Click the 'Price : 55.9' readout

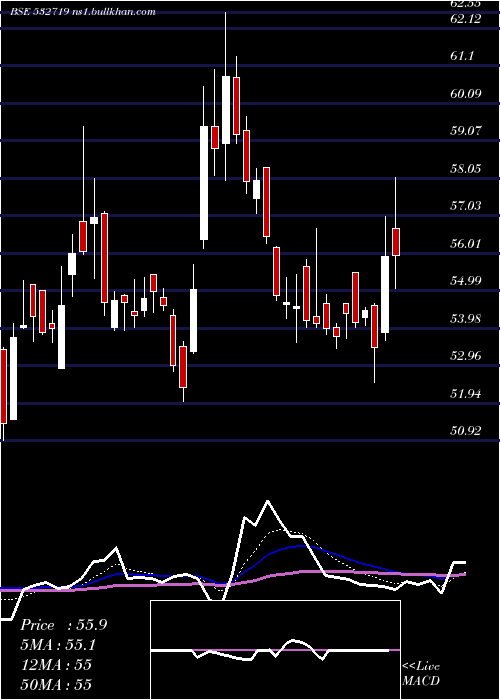coord(63,625)
